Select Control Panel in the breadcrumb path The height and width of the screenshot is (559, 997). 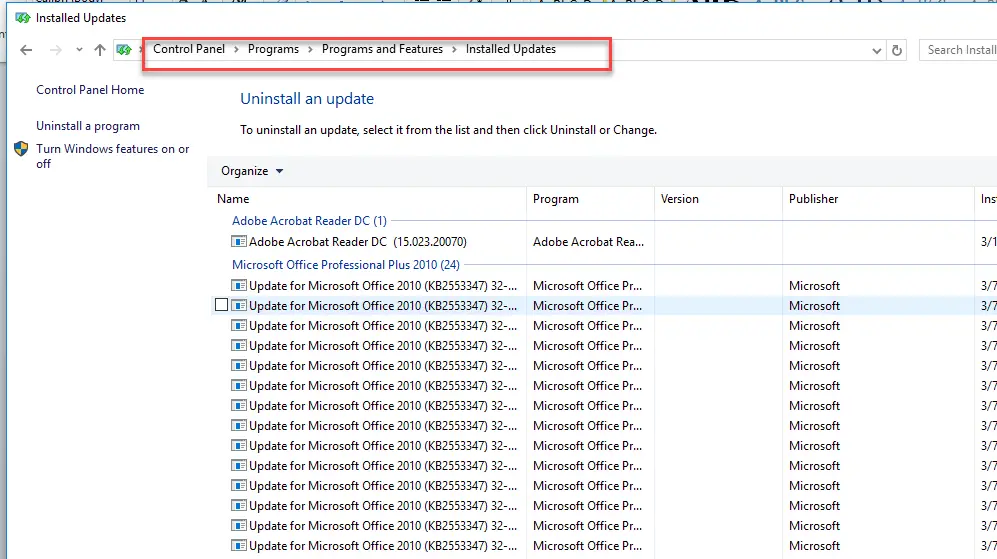[x=189, y=49]
